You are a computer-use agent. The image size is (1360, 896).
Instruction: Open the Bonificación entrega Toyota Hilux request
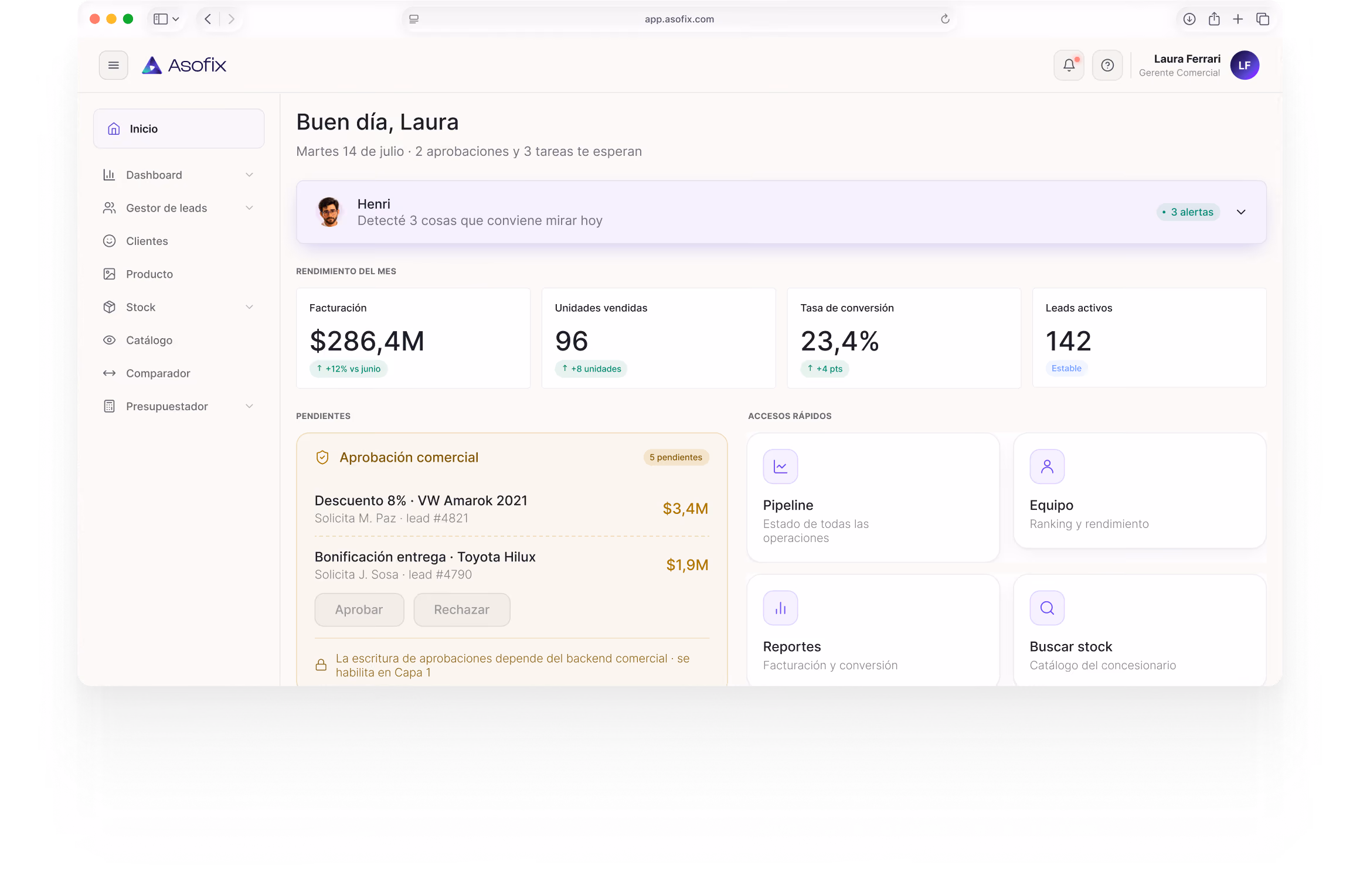pos(512,565)
